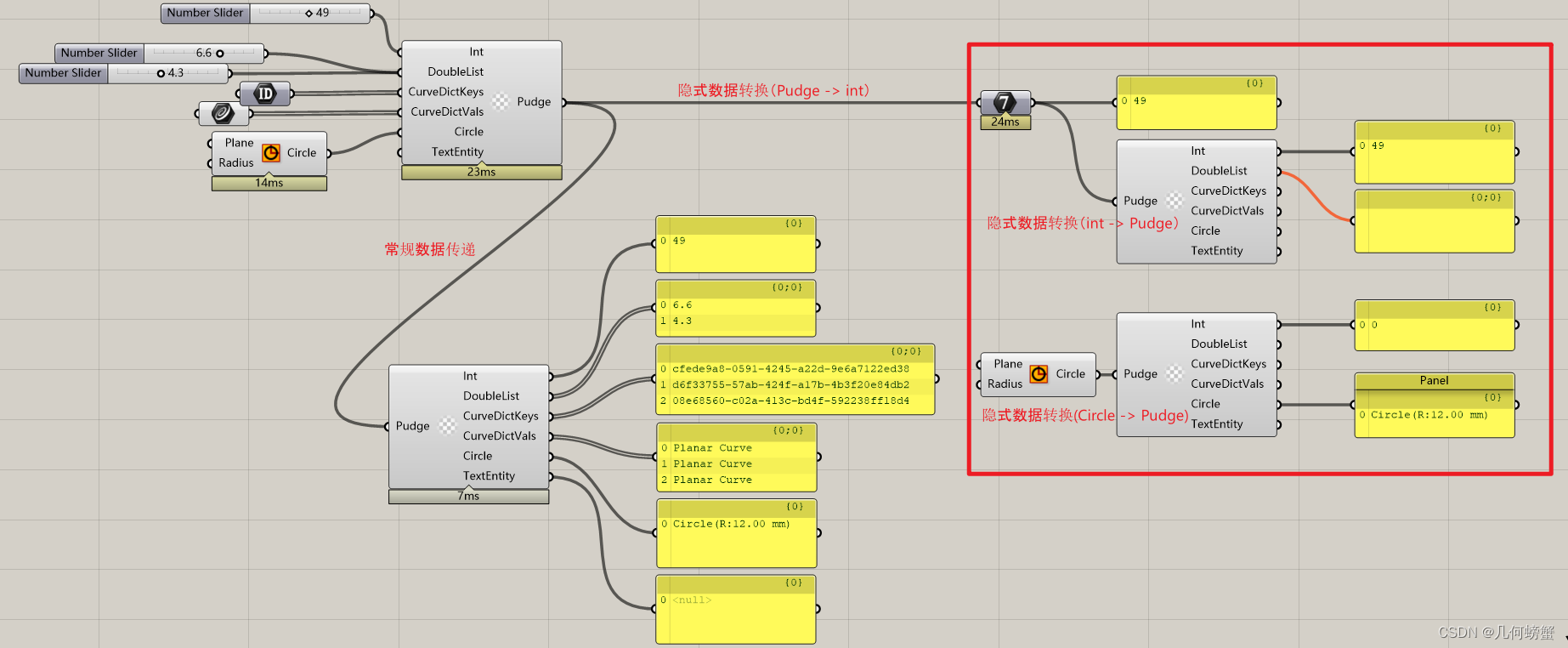Screen dimensions: 1568x648
Task: Click the grip of the slider showing 49
Action: (309, 13)
